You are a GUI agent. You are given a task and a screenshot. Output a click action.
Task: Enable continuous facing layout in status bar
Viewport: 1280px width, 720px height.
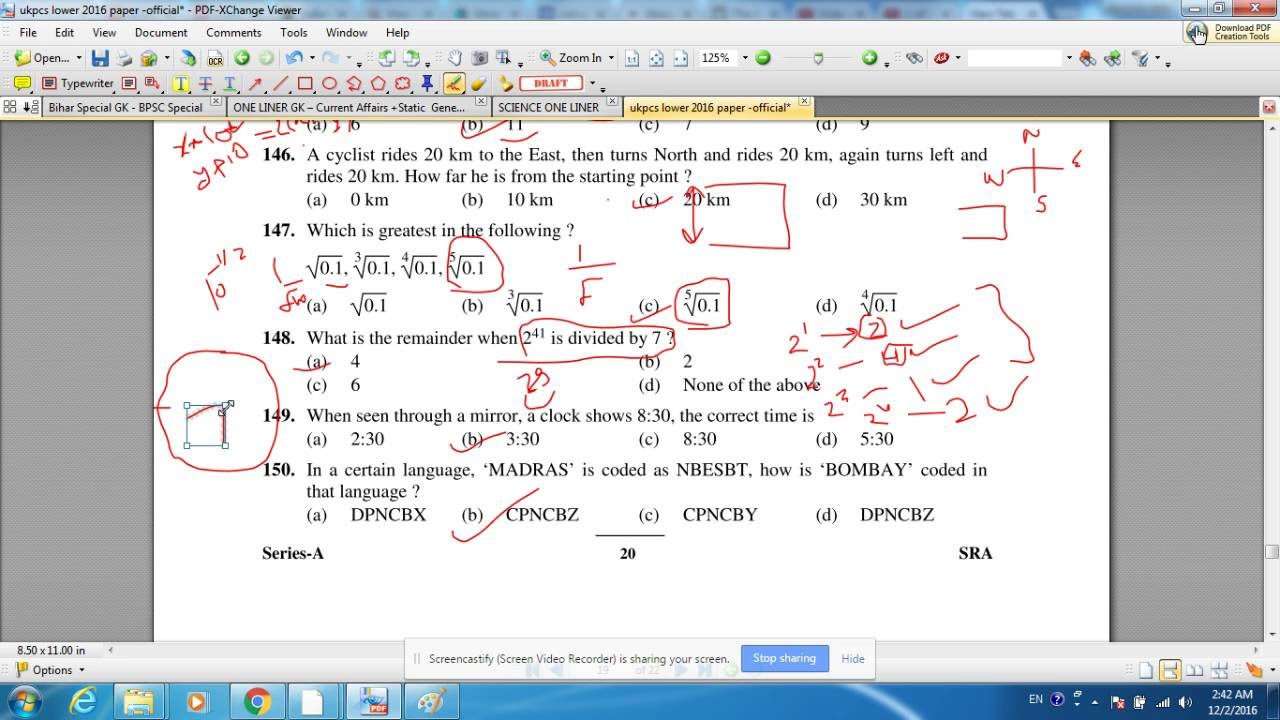coord(1219,670)
